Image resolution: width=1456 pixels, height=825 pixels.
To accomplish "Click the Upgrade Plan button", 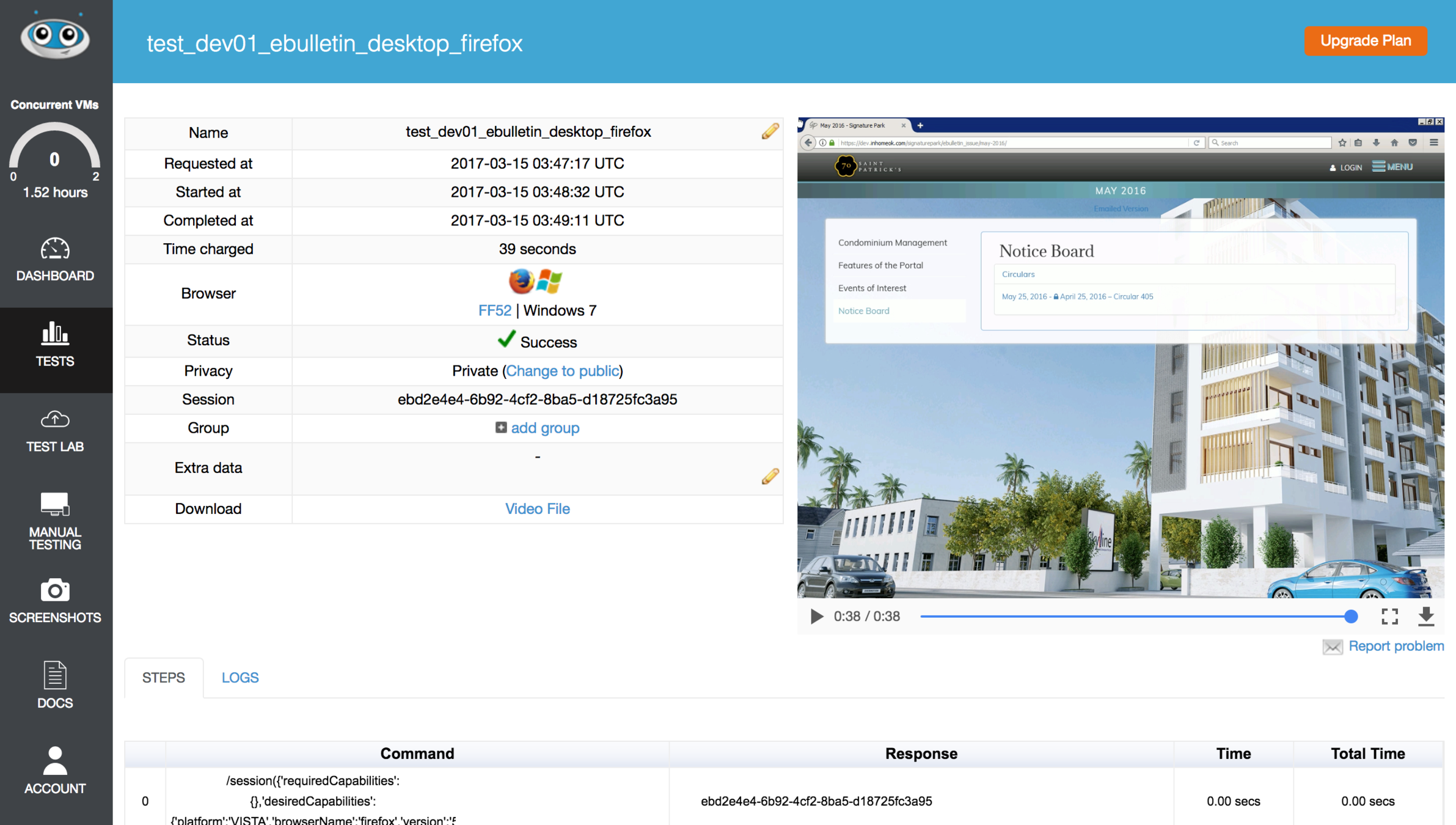I will tap(1365, 41).
